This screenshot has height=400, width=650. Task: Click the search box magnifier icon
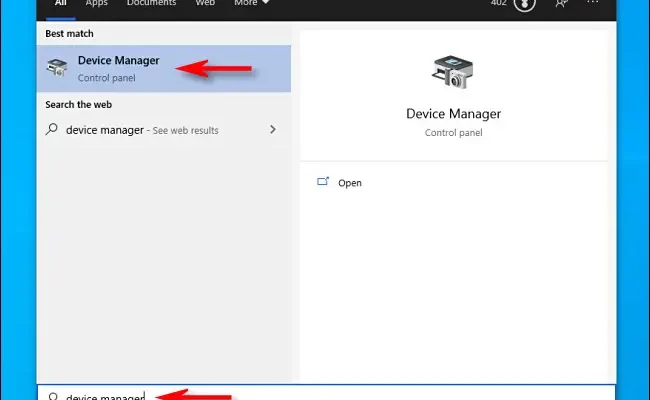point(53,397)
